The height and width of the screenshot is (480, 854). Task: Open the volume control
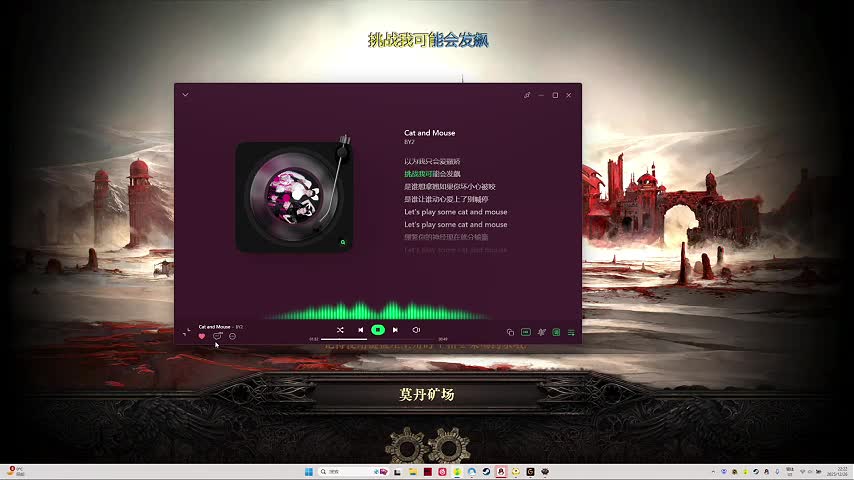point(416,330)
